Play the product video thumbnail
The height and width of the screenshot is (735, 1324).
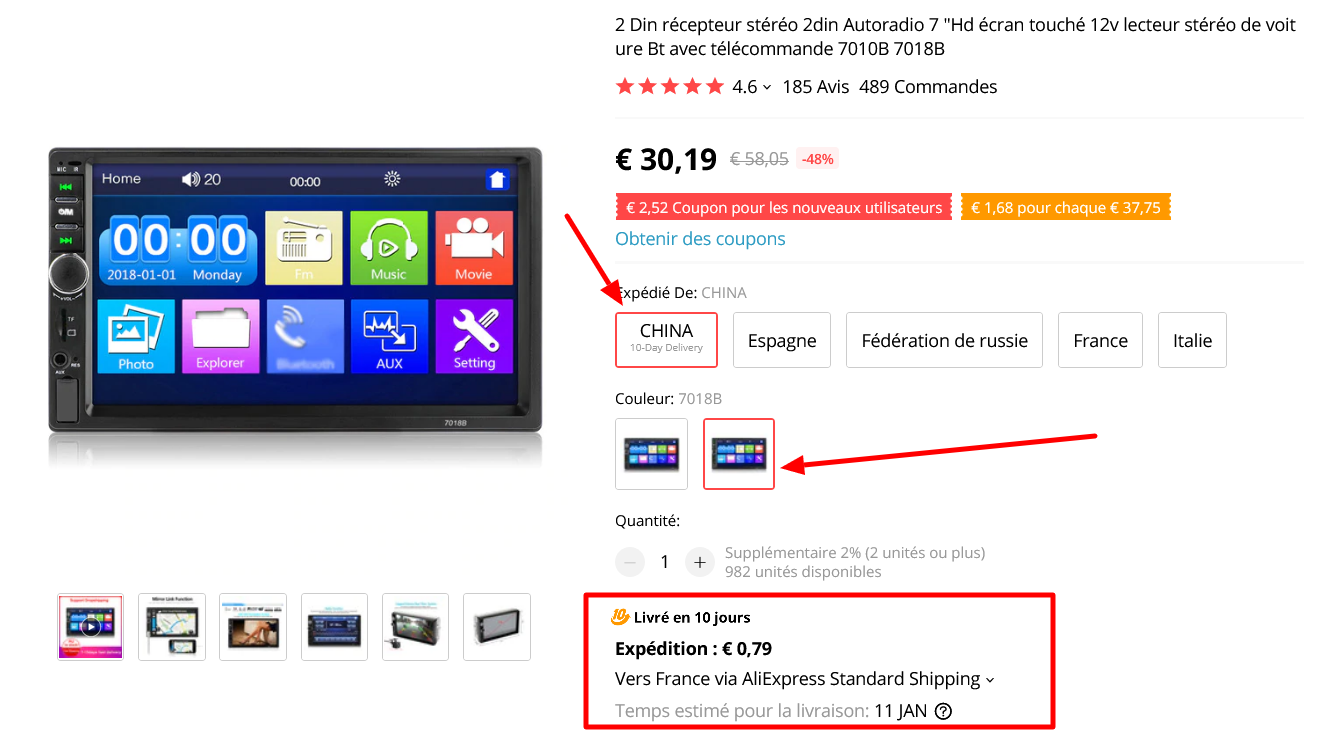point(91,627)
